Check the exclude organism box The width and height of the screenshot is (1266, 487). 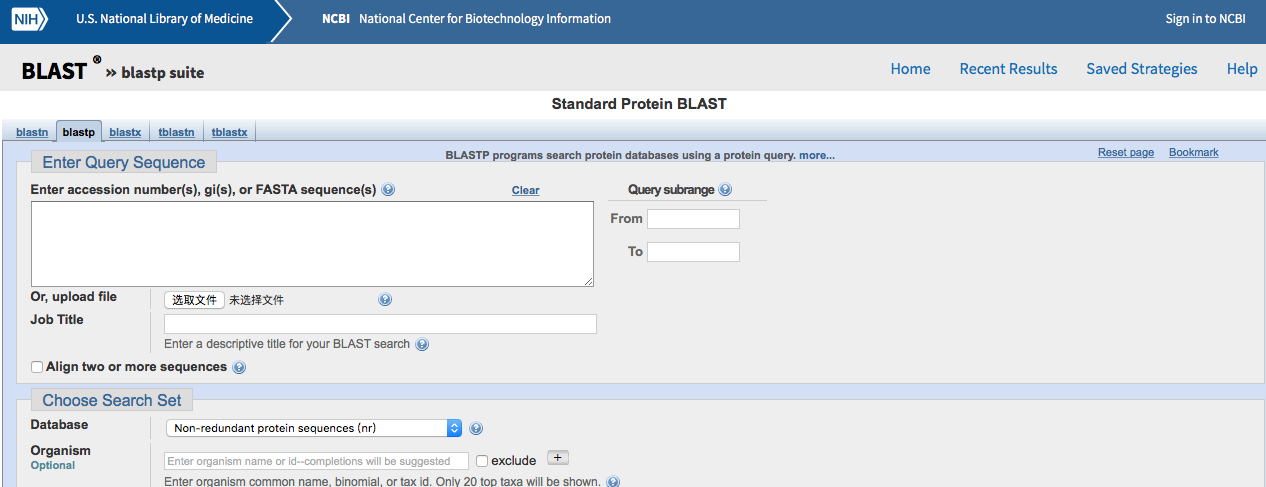point(482,461)
